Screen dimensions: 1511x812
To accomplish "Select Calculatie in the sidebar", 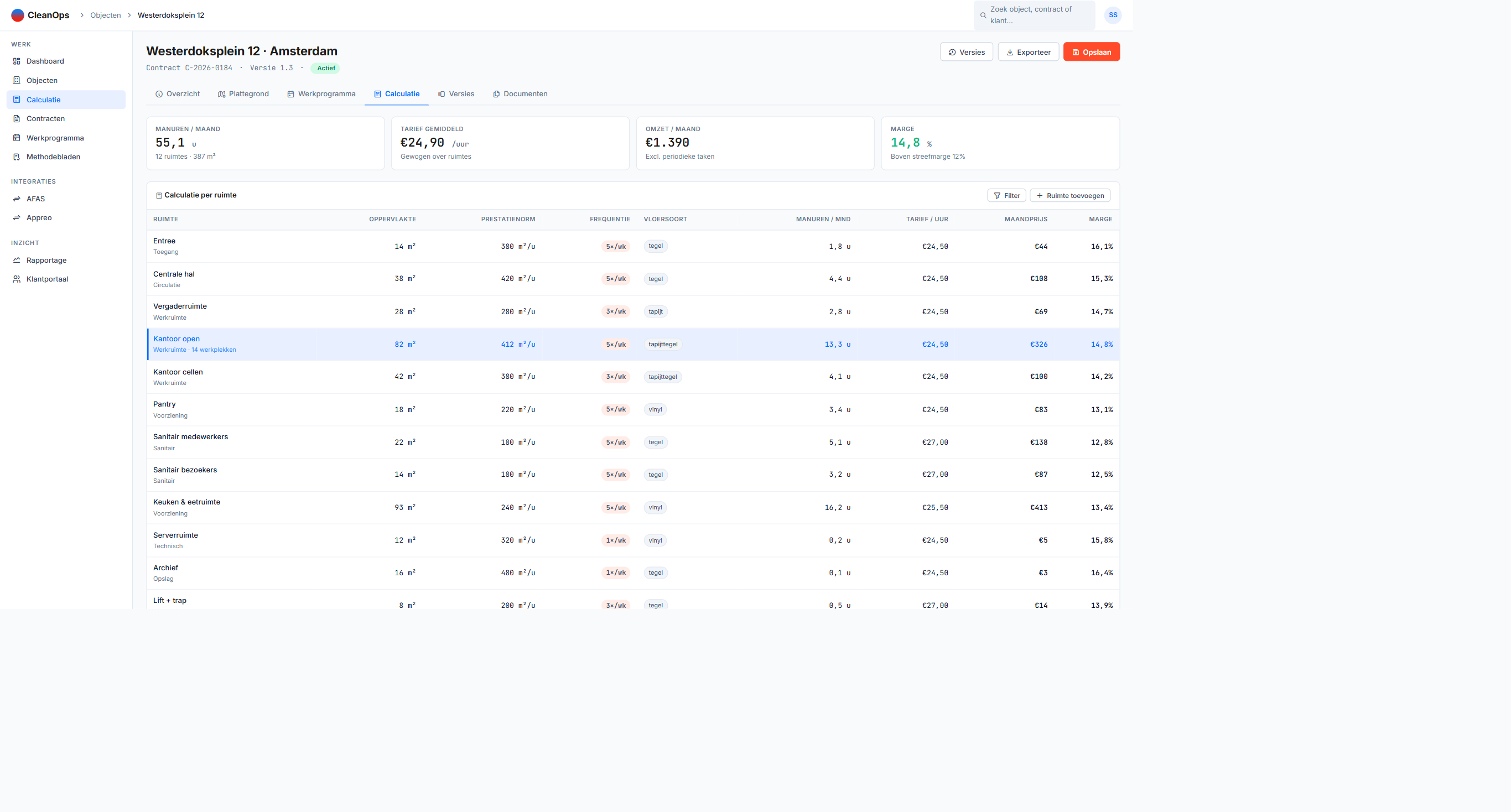I will click(66, 100).
